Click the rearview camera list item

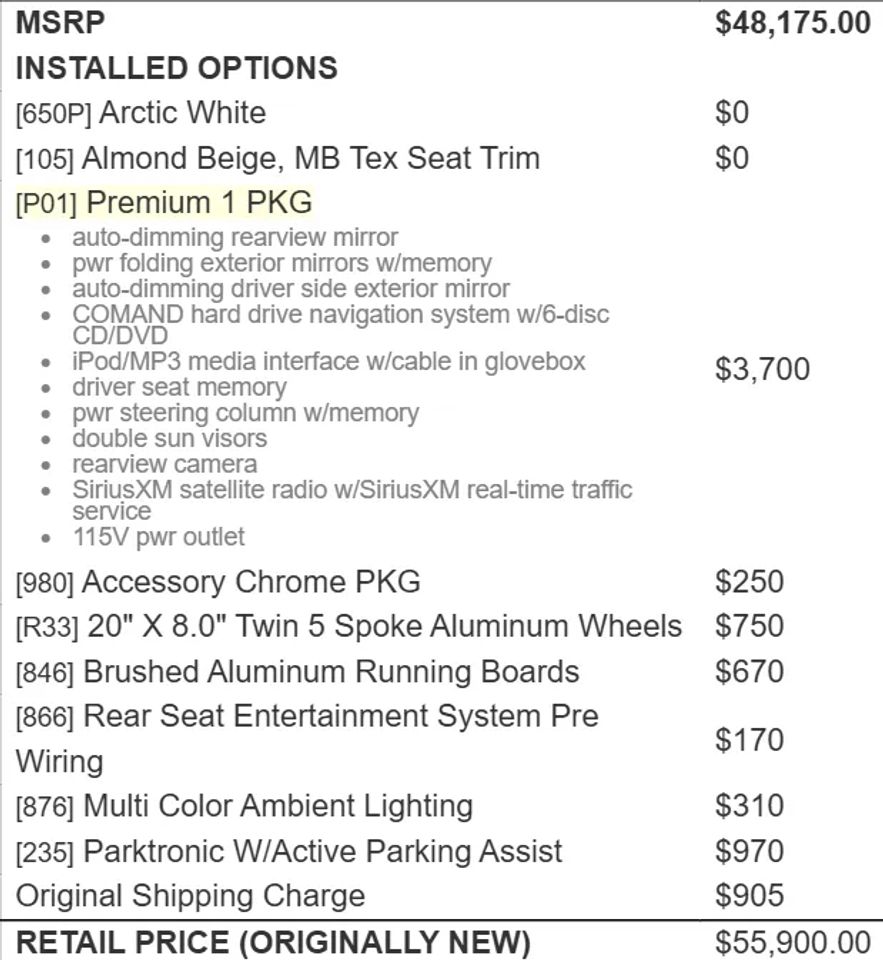click(x=165, y=464)
